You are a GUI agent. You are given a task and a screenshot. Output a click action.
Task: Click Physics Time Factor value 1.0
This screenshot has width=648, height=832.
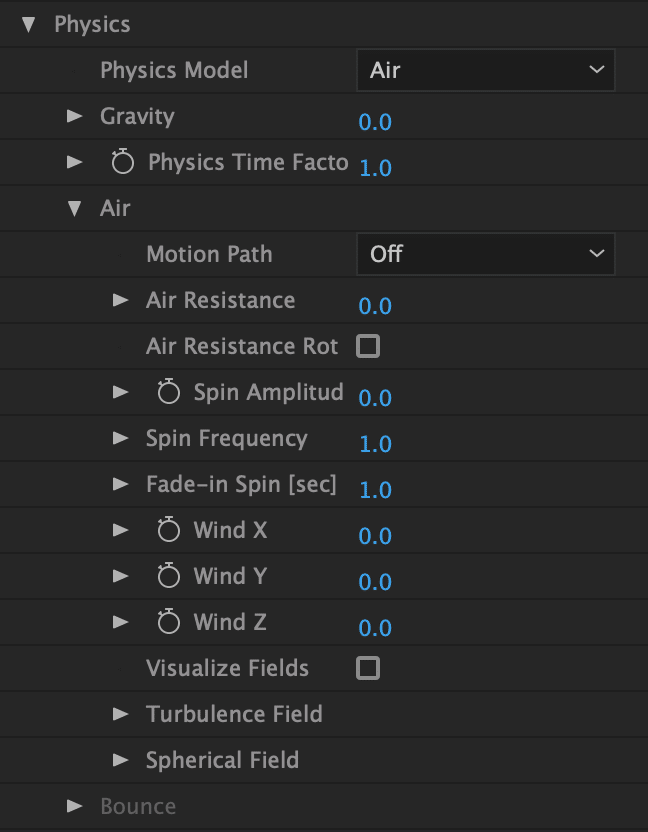pos(375,168)
